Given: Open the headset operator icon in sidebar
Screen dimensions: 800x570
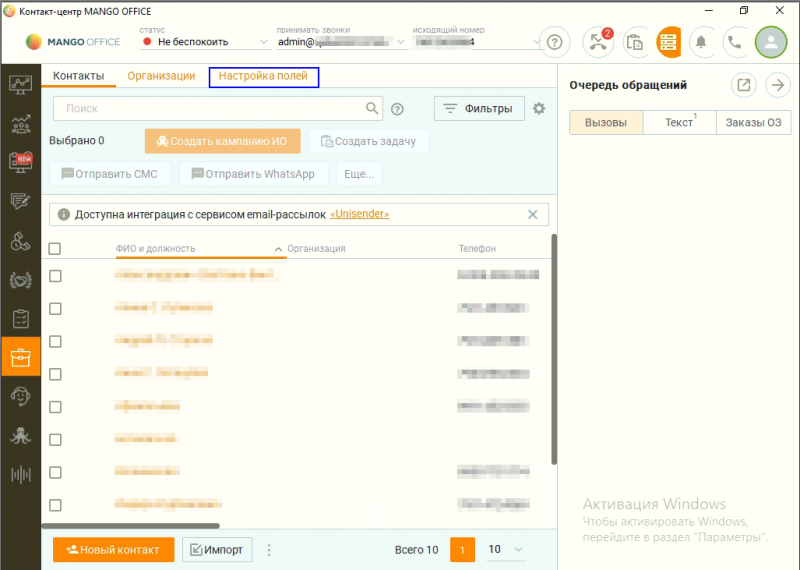Looking at the screenshot, I should tap(20, 396).
